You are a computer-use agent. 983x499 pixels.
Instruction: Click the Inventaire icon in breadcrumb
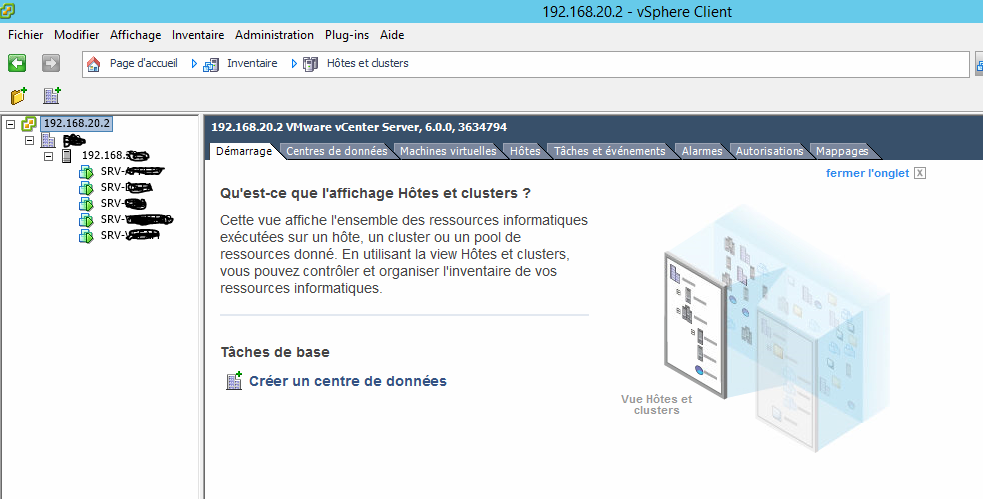pos(211,64)
